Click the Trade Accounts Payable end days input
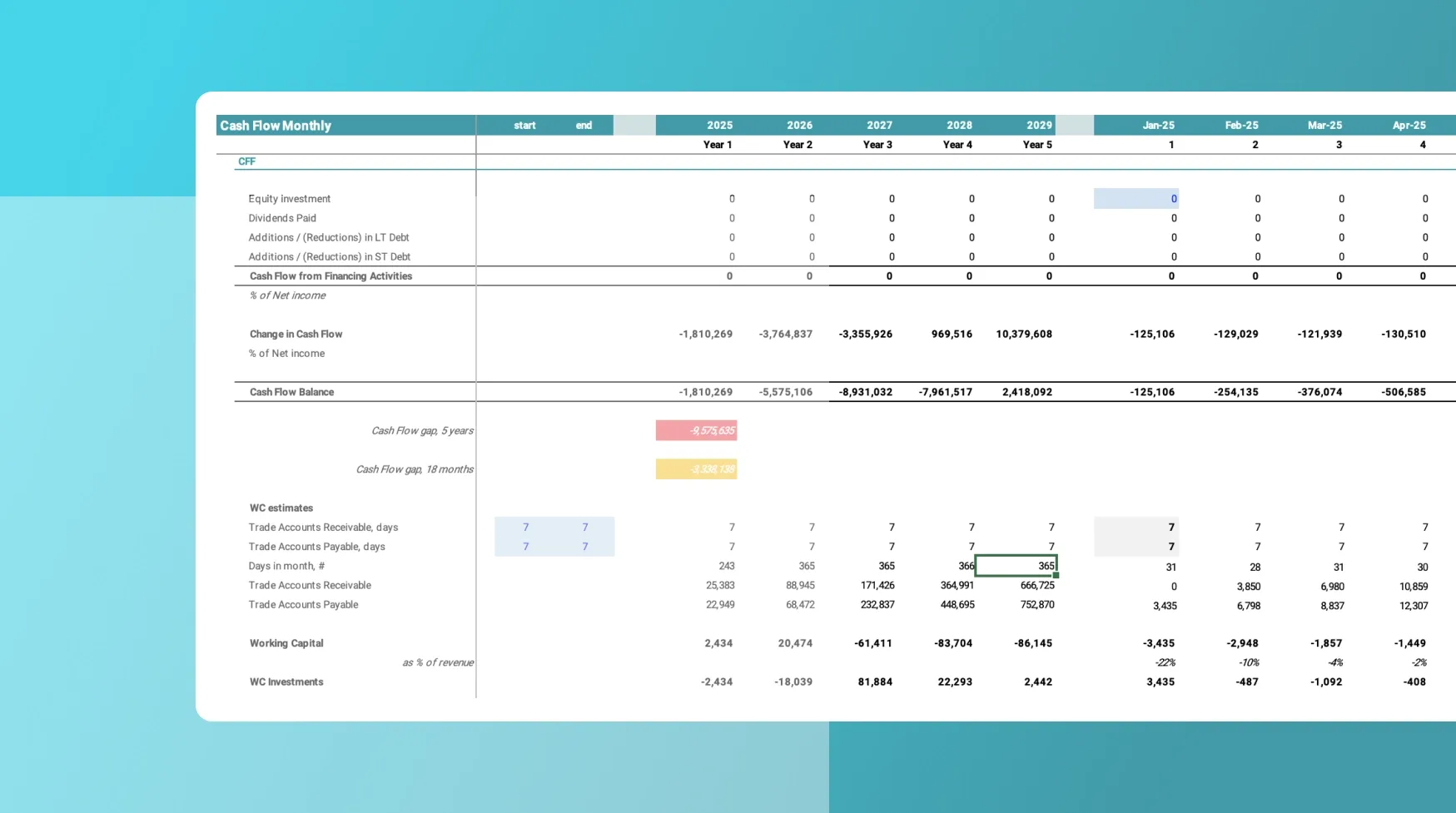 coord(584,547)
